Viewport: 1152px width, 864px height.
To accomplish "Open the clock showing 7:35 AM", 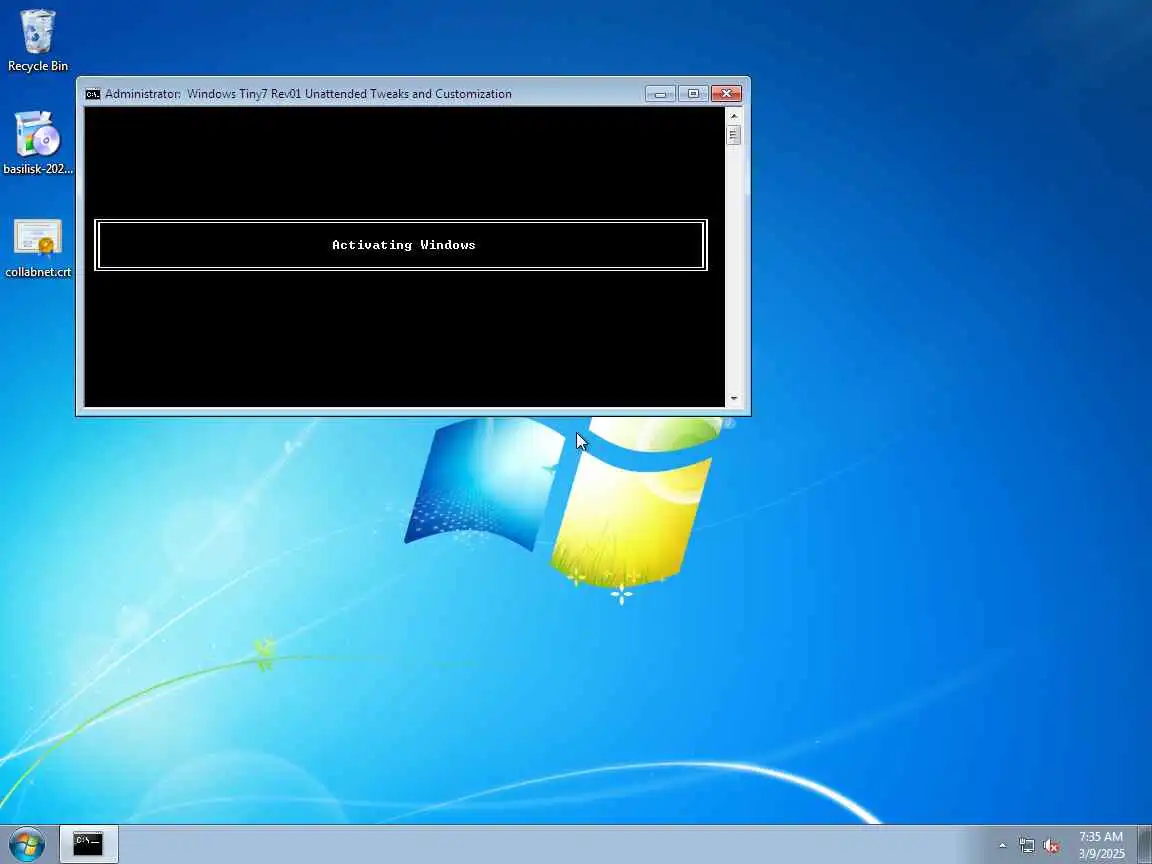I will 1101,845.
